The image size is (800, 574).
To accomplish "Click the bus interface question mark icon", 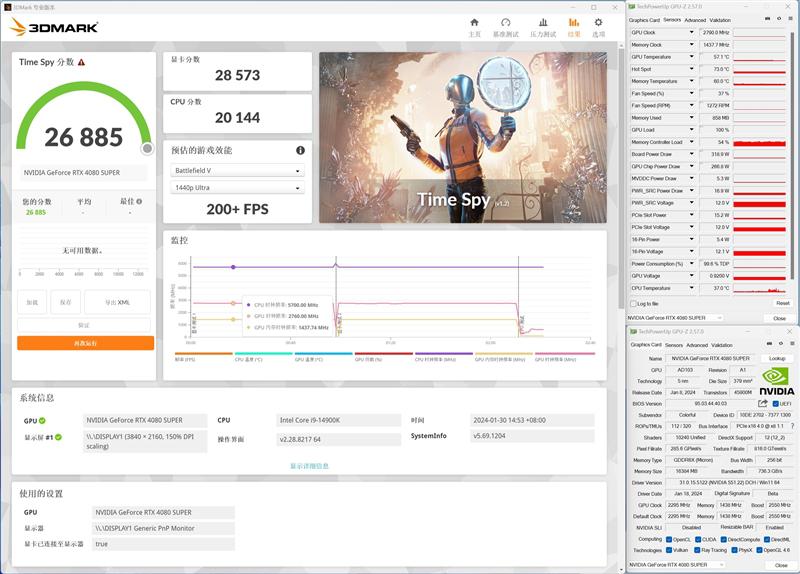I will (x=792, y=426).
